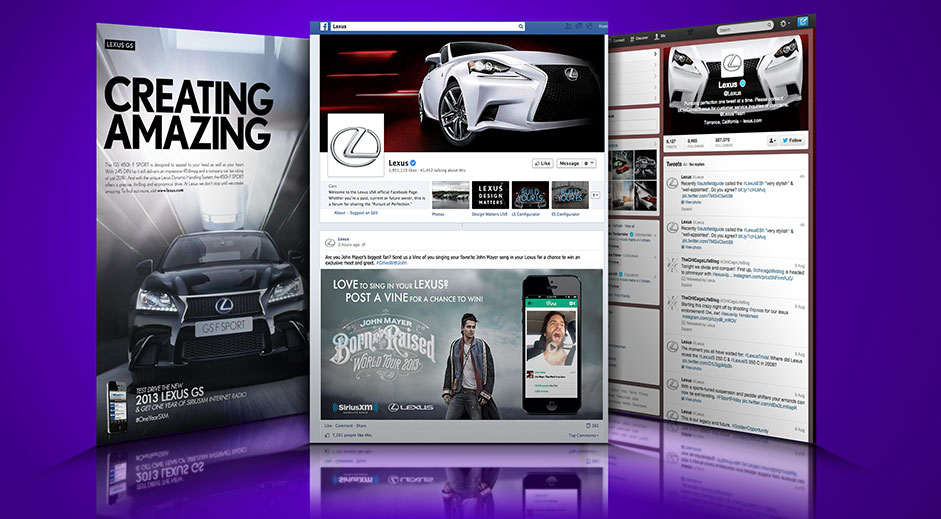Click the Lexus post author name

[343, 239]
